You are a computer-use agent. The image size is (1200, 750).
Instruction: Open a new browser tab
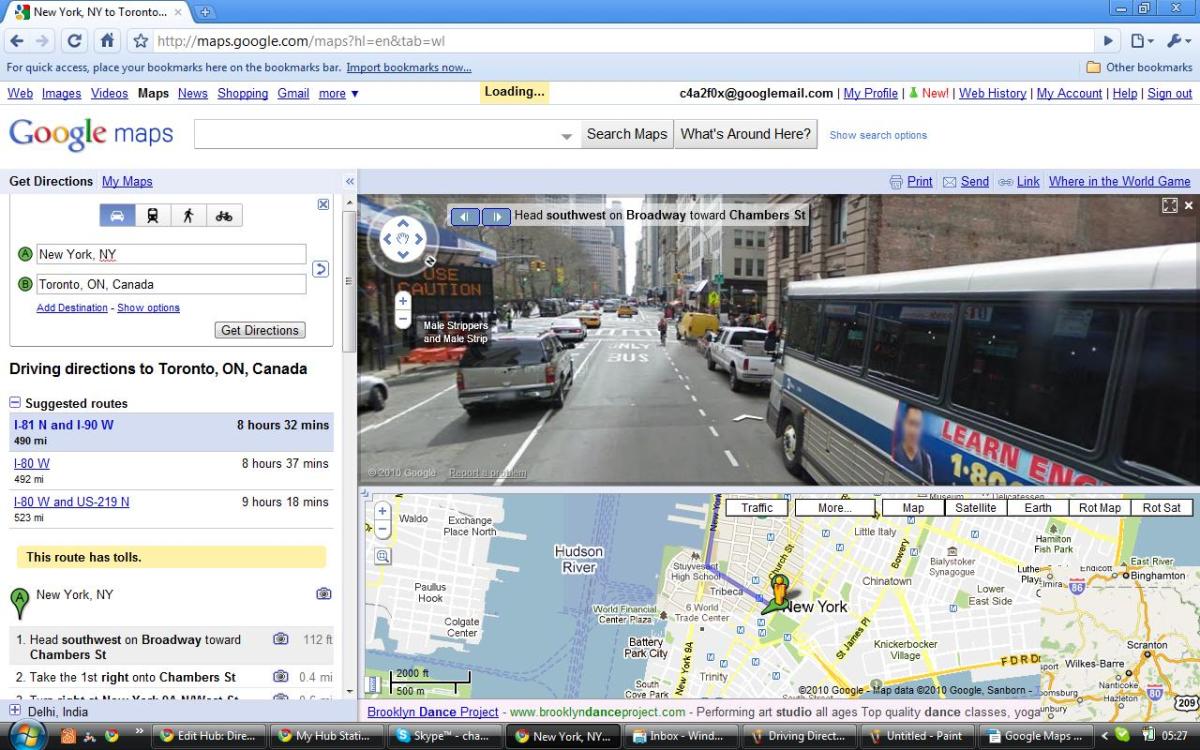tap(206, 12)
